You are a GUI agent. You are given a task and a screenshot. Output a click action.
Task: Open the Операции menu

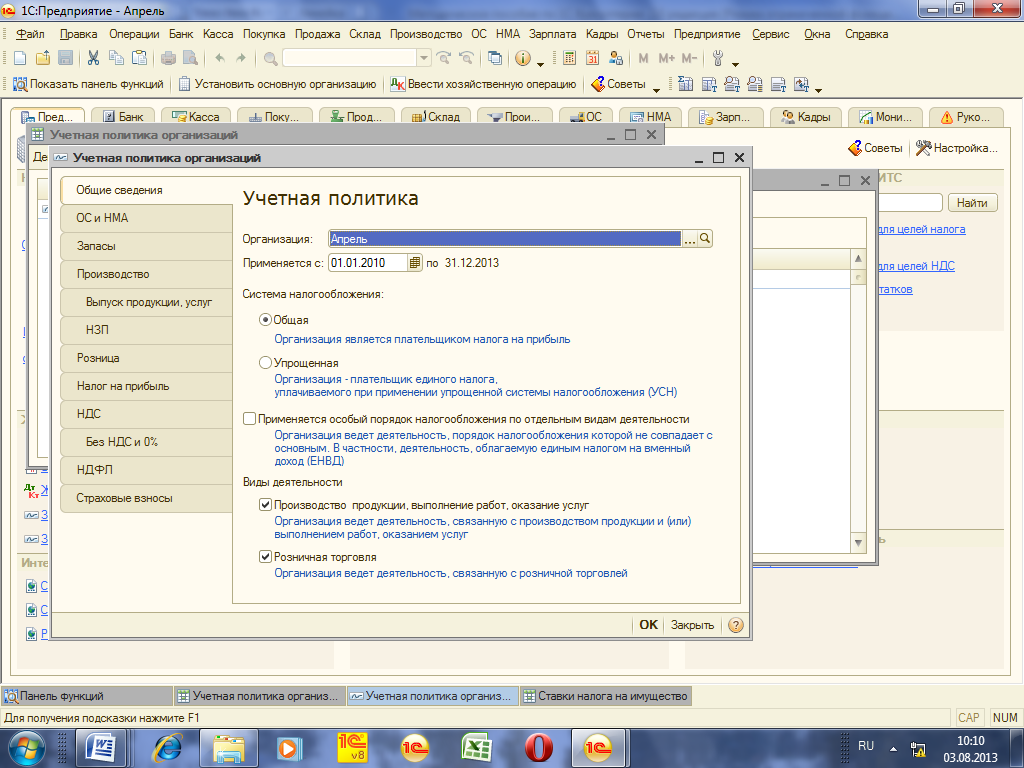tap(134, 34)
